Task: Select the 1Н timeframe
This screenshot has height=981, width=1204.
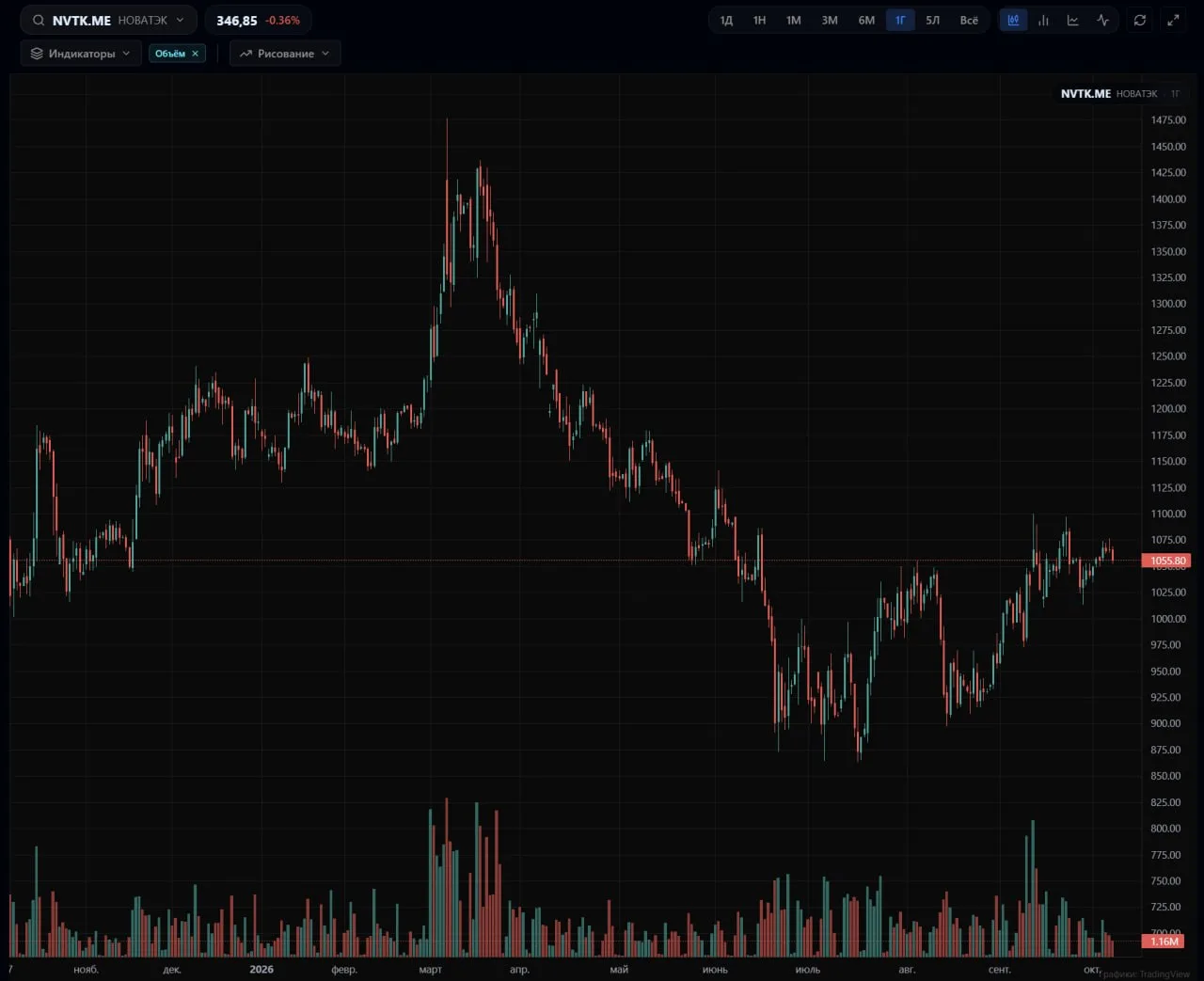Action: tap(759, 20)
